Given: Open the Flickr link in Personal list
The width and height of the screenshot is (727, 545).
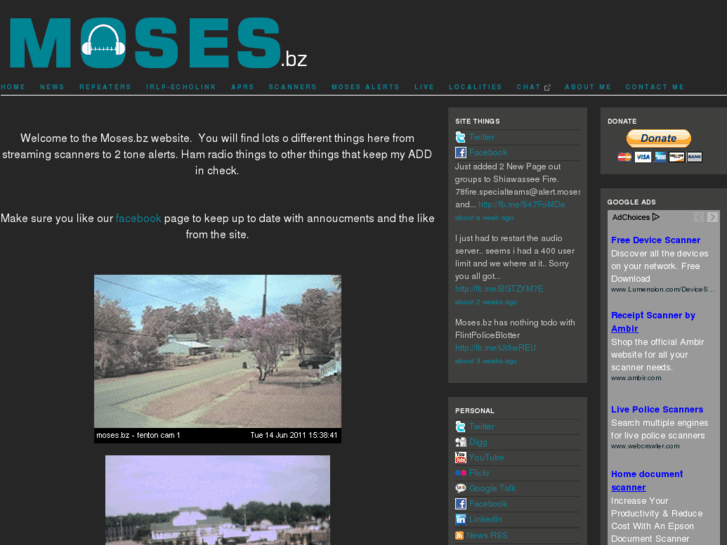Looking at the screenshot, I should (x=479, y=473).
